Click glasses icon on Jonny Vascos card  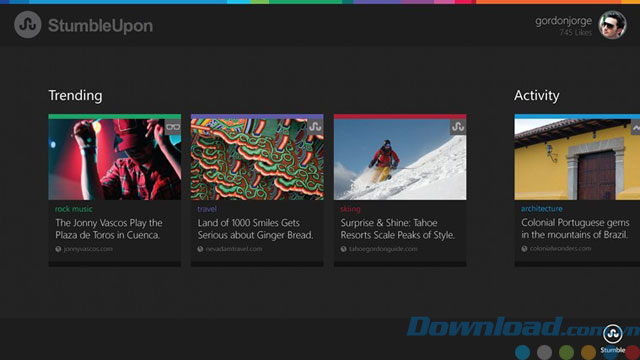[x=173, y=127]
